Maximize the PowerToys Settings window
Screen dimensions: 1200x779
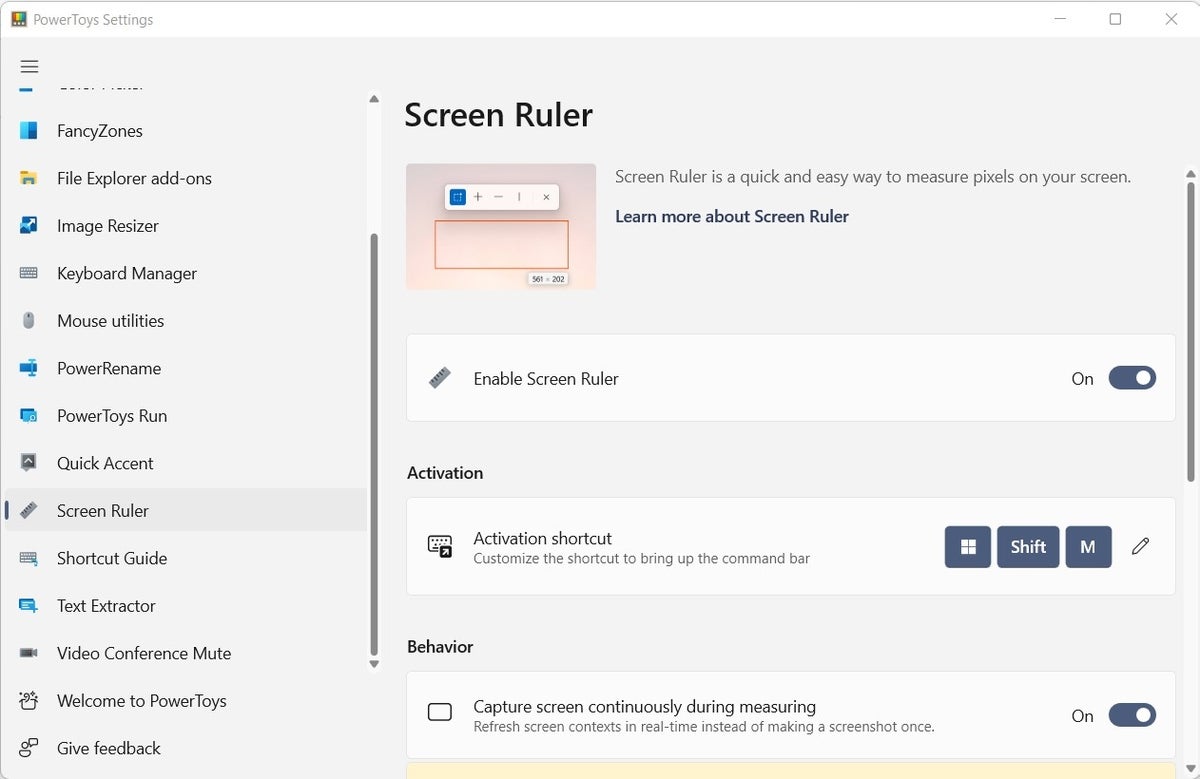coord(1115,19)
